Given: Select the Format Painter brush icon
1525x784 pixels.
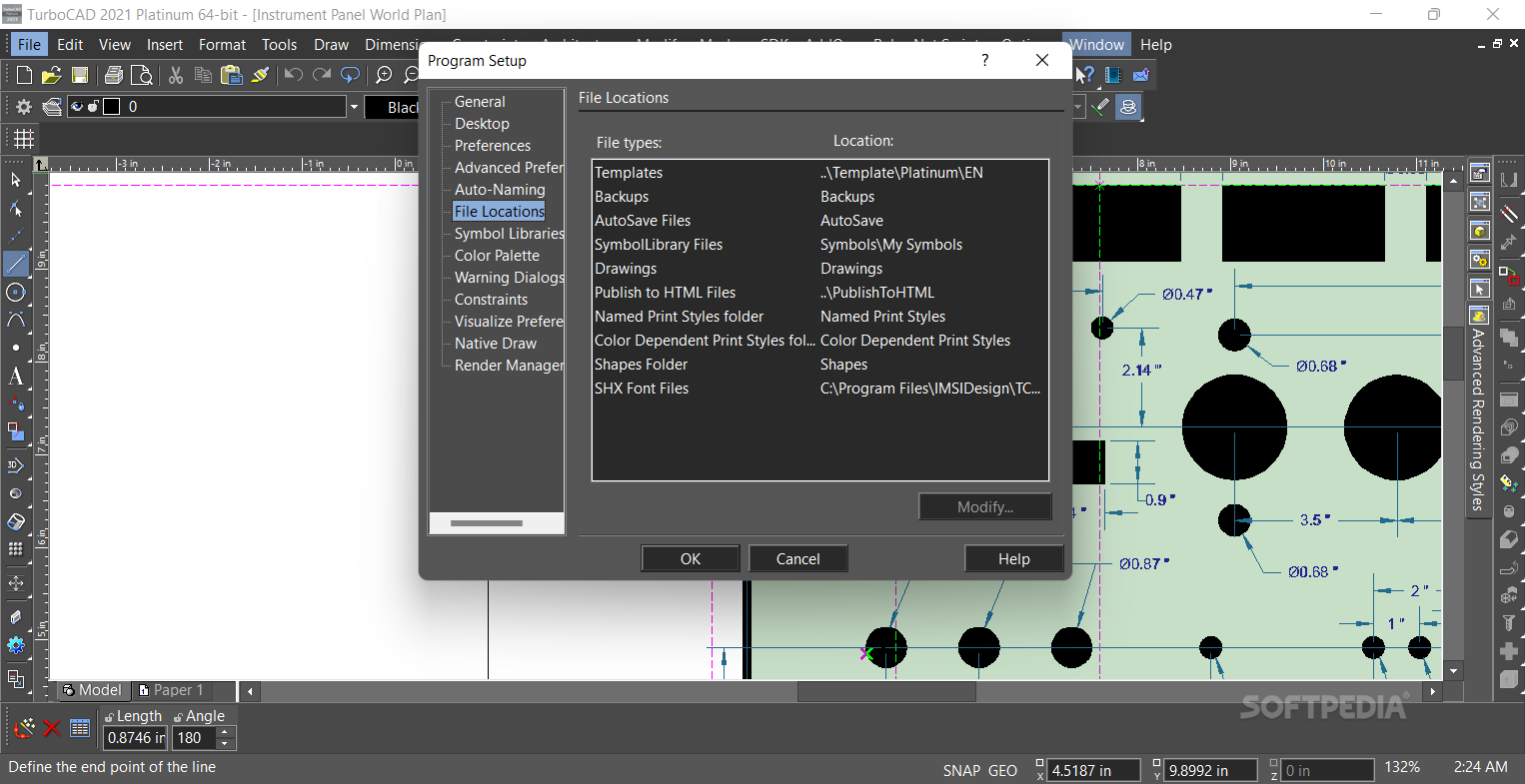Looking at the screenshot, I should [260, 75].
